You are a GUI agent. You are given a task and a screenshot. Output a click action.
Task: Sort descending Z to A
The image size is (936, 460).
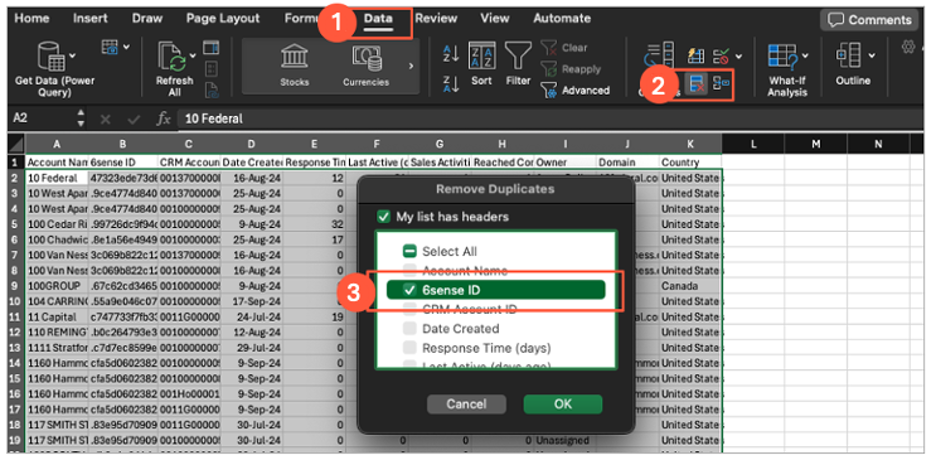451,82
